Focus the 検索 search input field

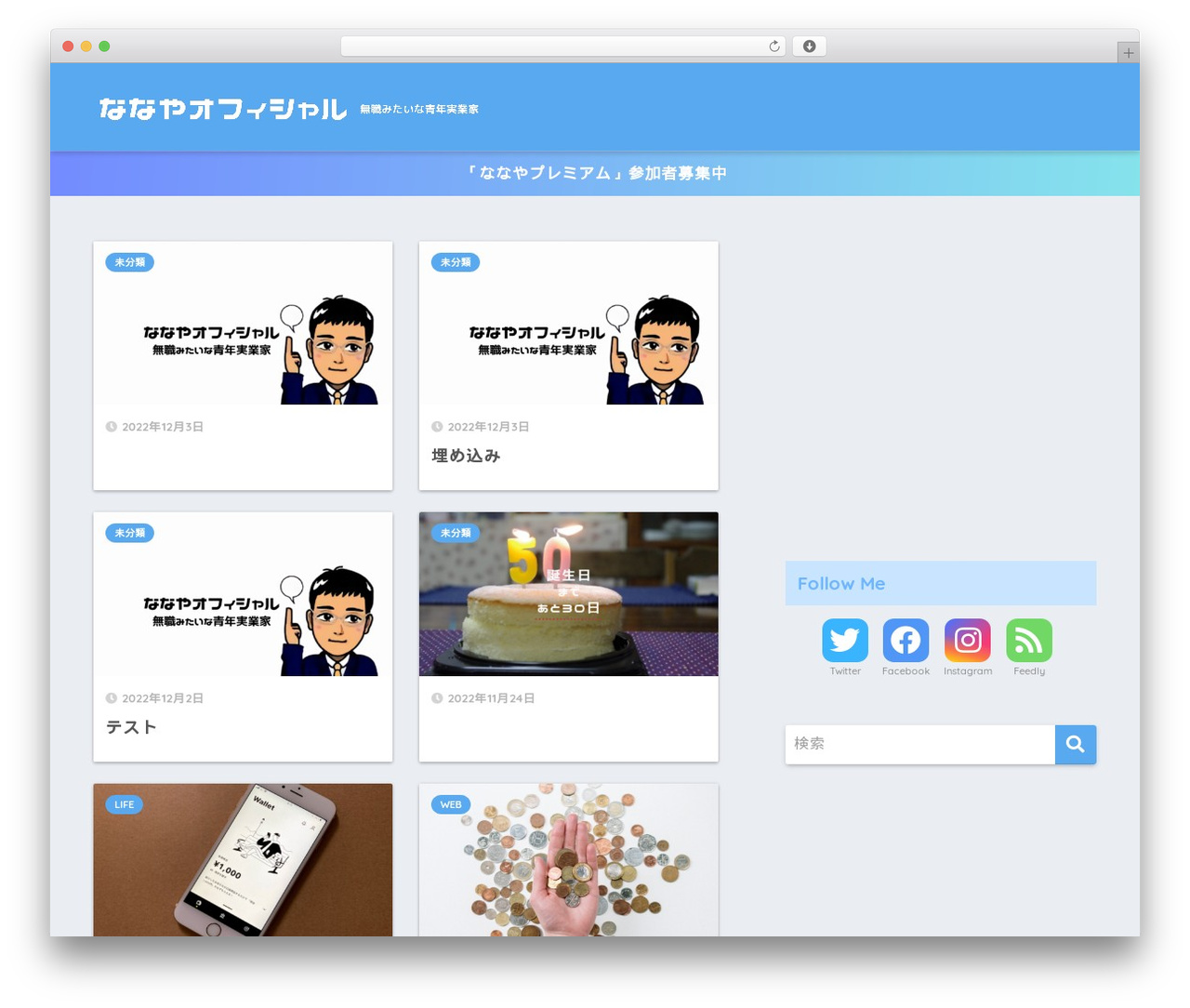(x=920, y=745)
